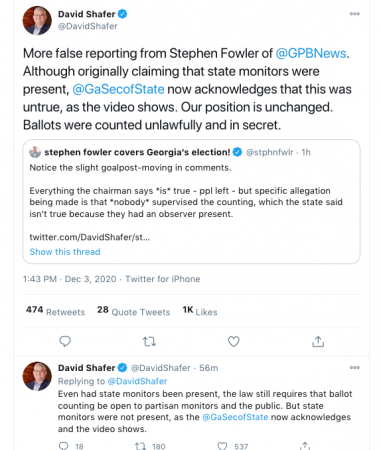Like the main tweet with heart icon
Viewport: 381px width, 450px height.
point(233,341)
